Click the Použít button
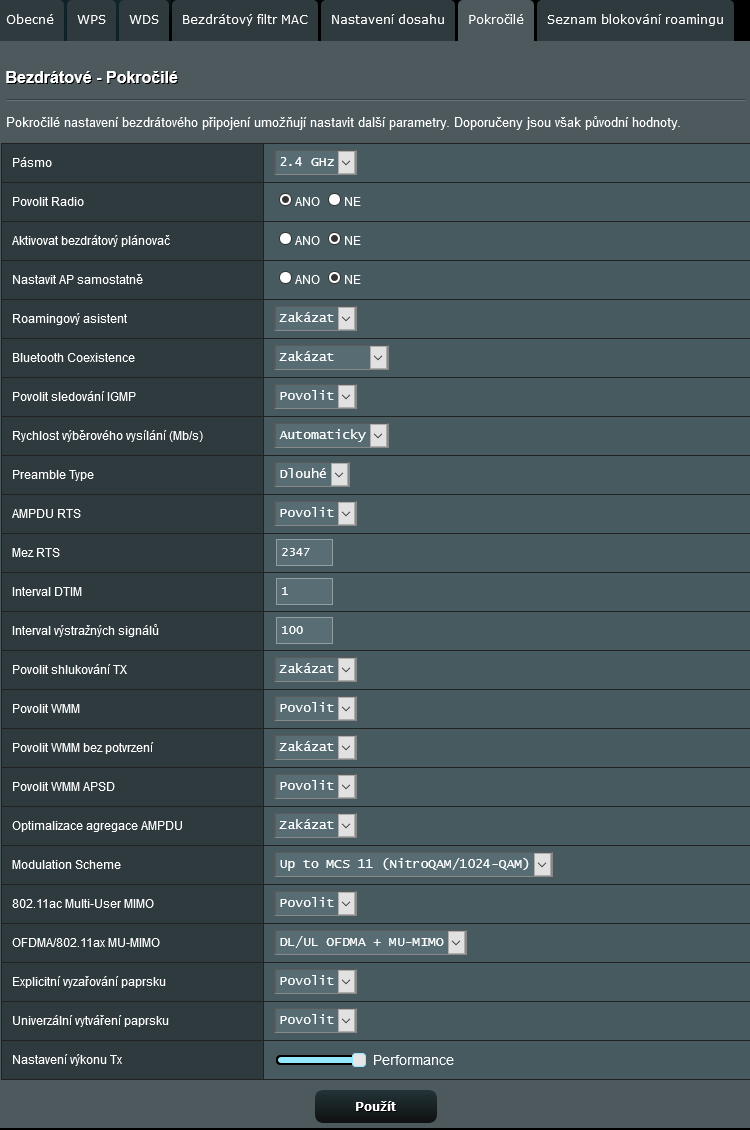Viewport: 750px width, 1130px height. click(375, 1106)
